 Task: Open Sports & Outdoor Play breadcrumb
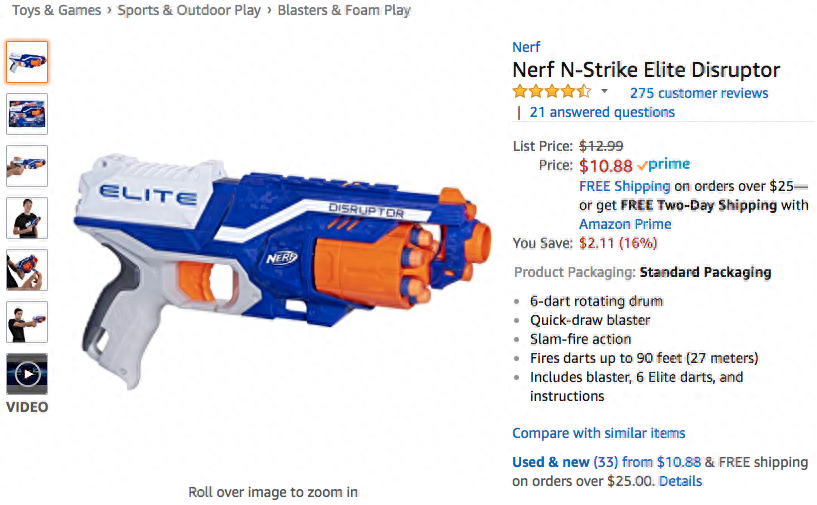pyautogui.click(x=189, y=10)
